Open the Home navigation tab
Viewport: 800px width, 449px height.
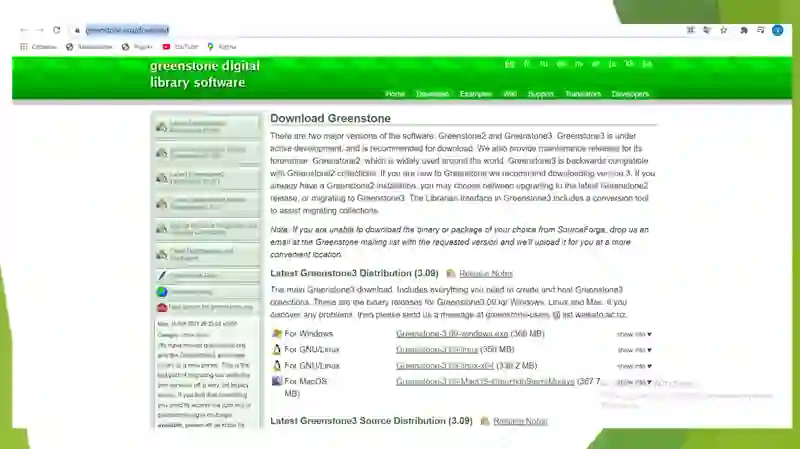[395, 94]
